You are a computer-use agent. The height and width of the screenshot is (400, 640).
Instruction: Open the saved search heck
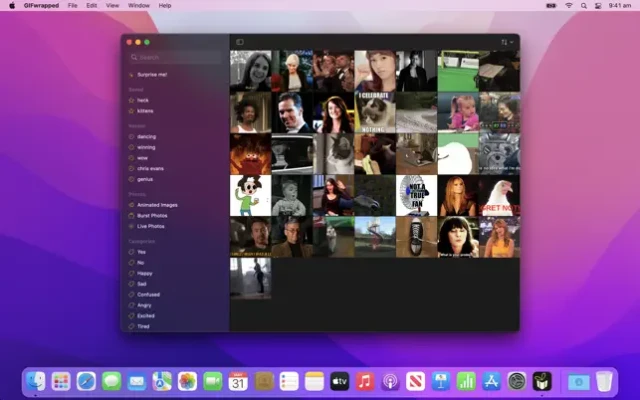coord(142,100)
